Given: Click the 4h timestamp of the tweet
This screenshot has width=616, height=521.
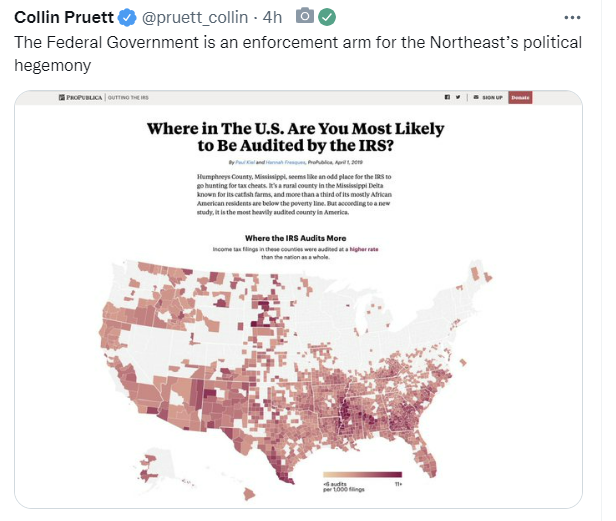Looking at the screenshot, I should coord(272,17).
